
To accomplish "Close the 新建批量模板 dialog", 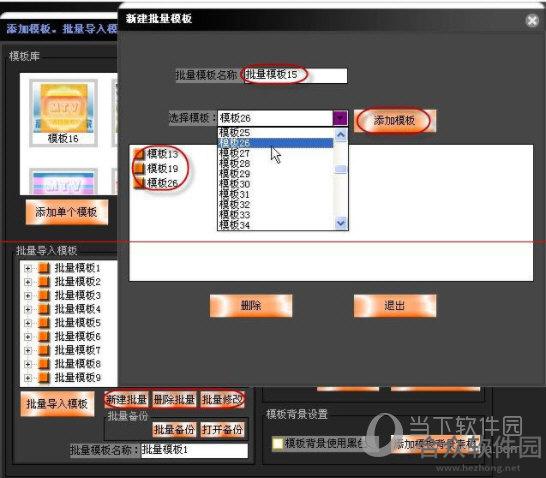I will (x=532, y=21).
